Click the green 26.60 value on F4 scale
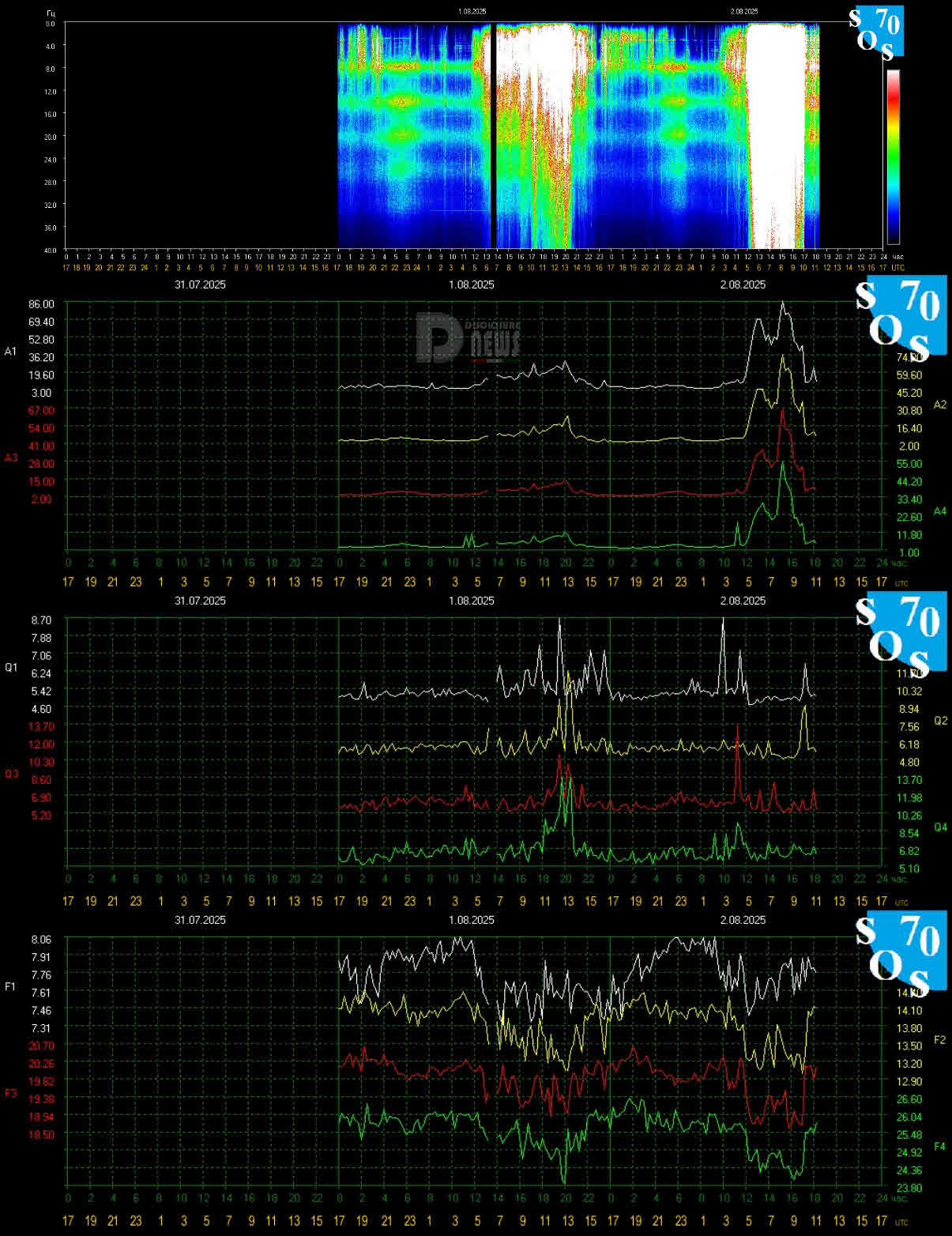 [x=909, y=1099]
